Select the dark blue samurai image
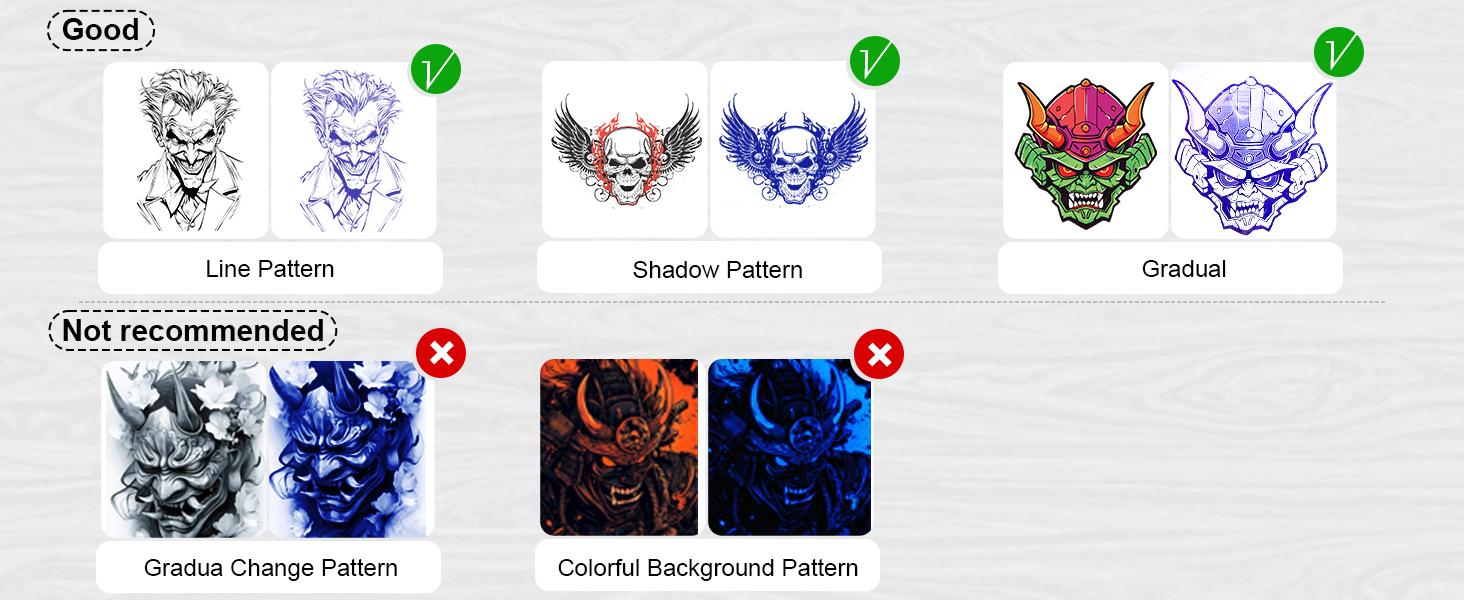The height and width of the screenshot is (600, 1464). tap(790, 448)
